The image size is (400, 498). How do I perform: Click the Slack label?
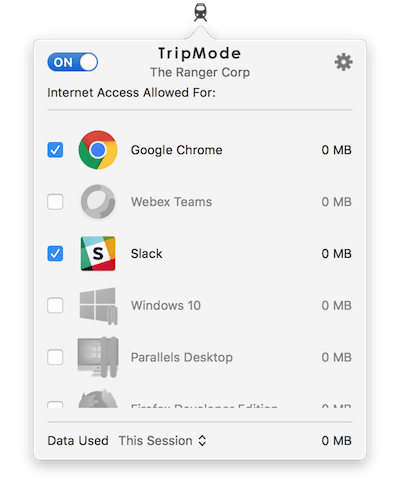(x=147, y=254)
